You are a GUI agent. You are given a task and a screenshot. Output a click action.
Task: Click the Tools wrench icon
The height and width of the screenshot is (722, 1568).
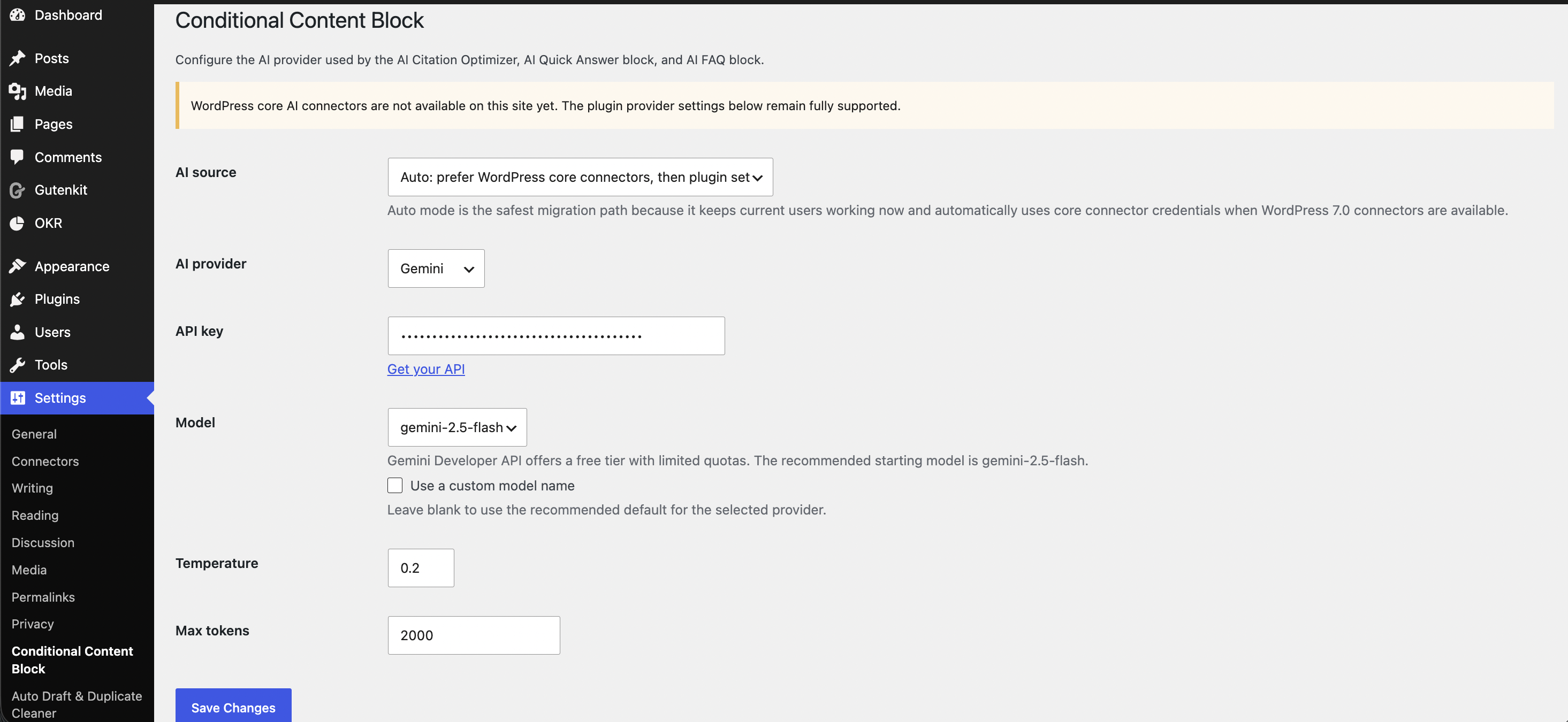click(17, 364)
